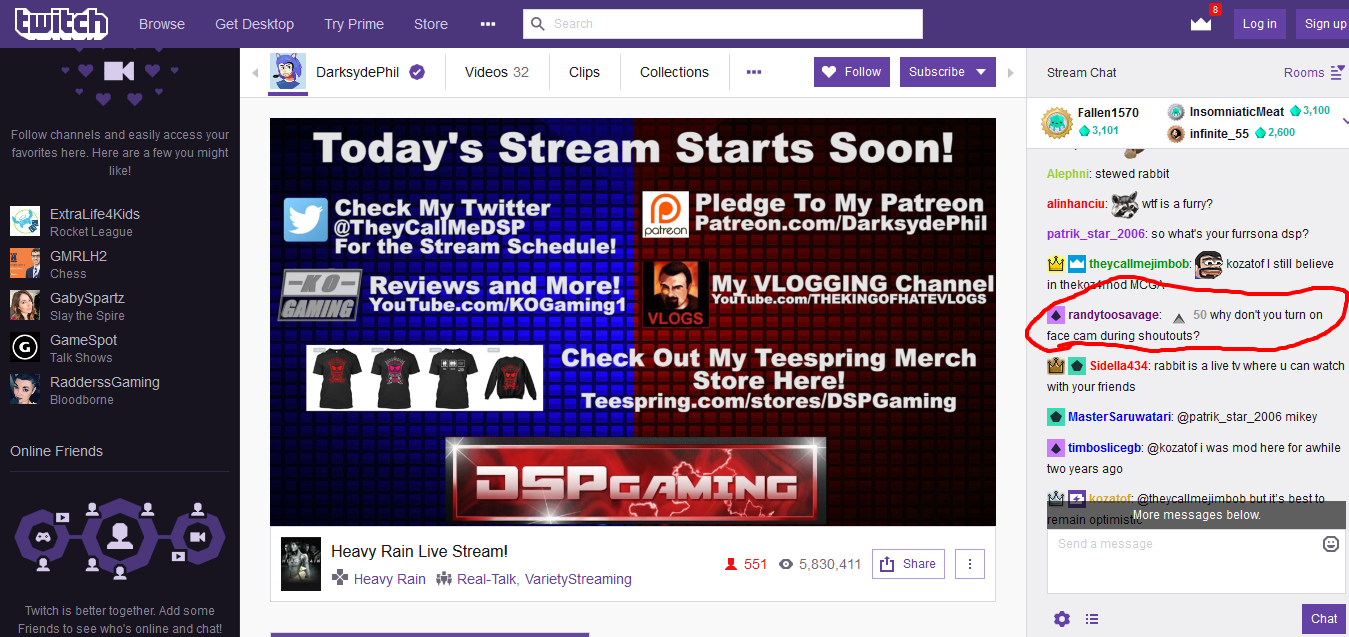
Task: Click the previous channel arrow left of avatar
Action: [x=255, y=73]
